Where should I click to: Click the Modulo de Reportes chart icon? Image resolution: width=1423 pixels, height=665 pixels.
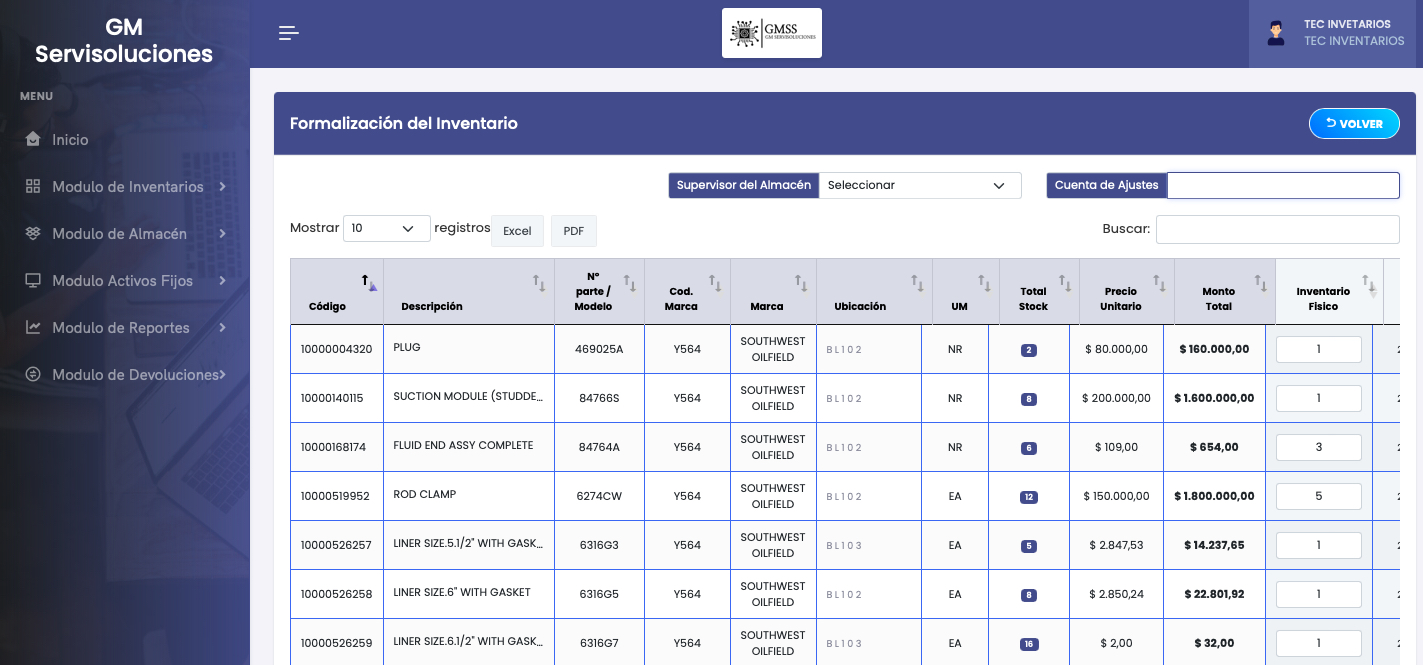click(x=33, y=328)
